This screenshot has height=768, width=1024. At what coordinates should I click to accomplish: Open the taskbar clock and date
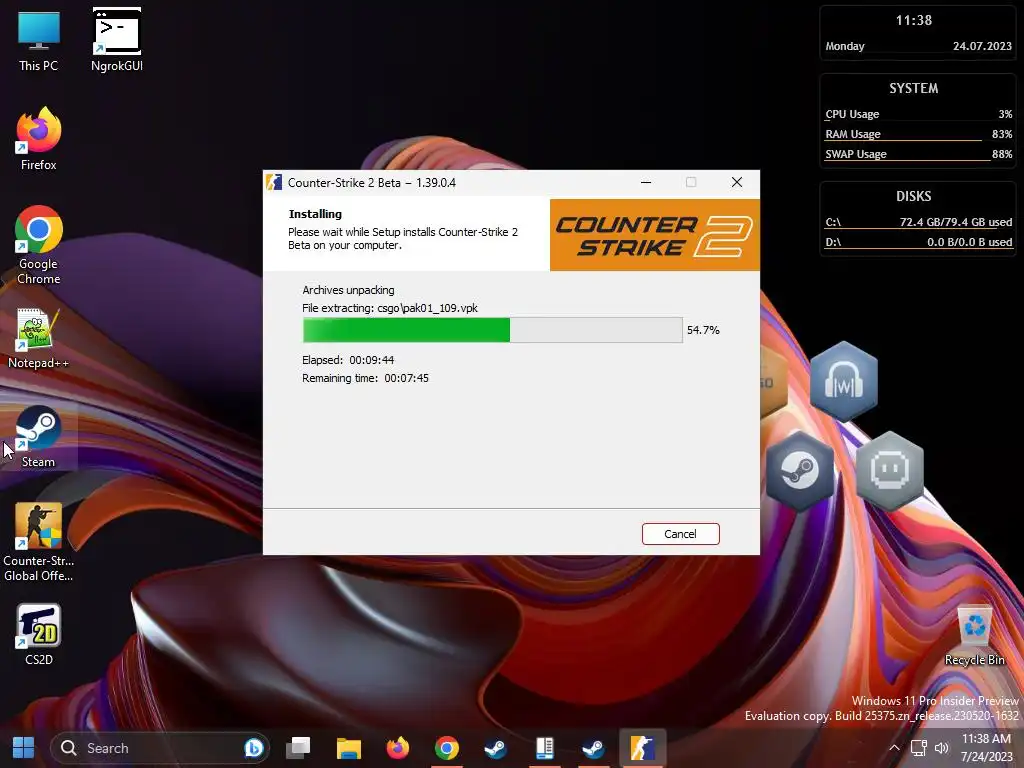click(986, 748)
